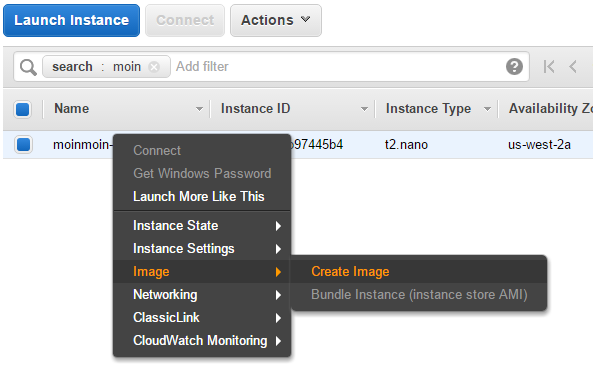This screenshot has height=365, width=593.
Task: Expand the ClassicLink submenu
Action: tap(202, 318)
